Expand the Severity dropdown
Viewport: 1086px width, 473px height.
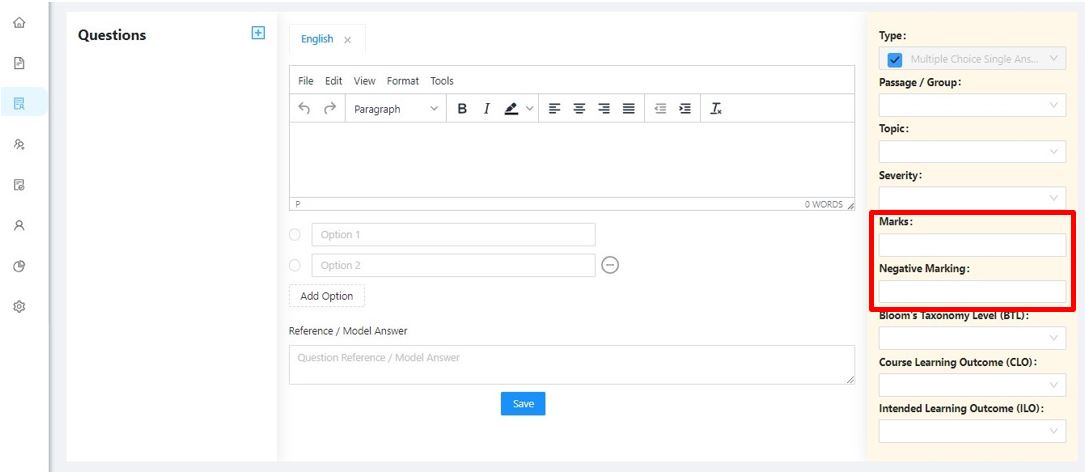click(972, 197)
